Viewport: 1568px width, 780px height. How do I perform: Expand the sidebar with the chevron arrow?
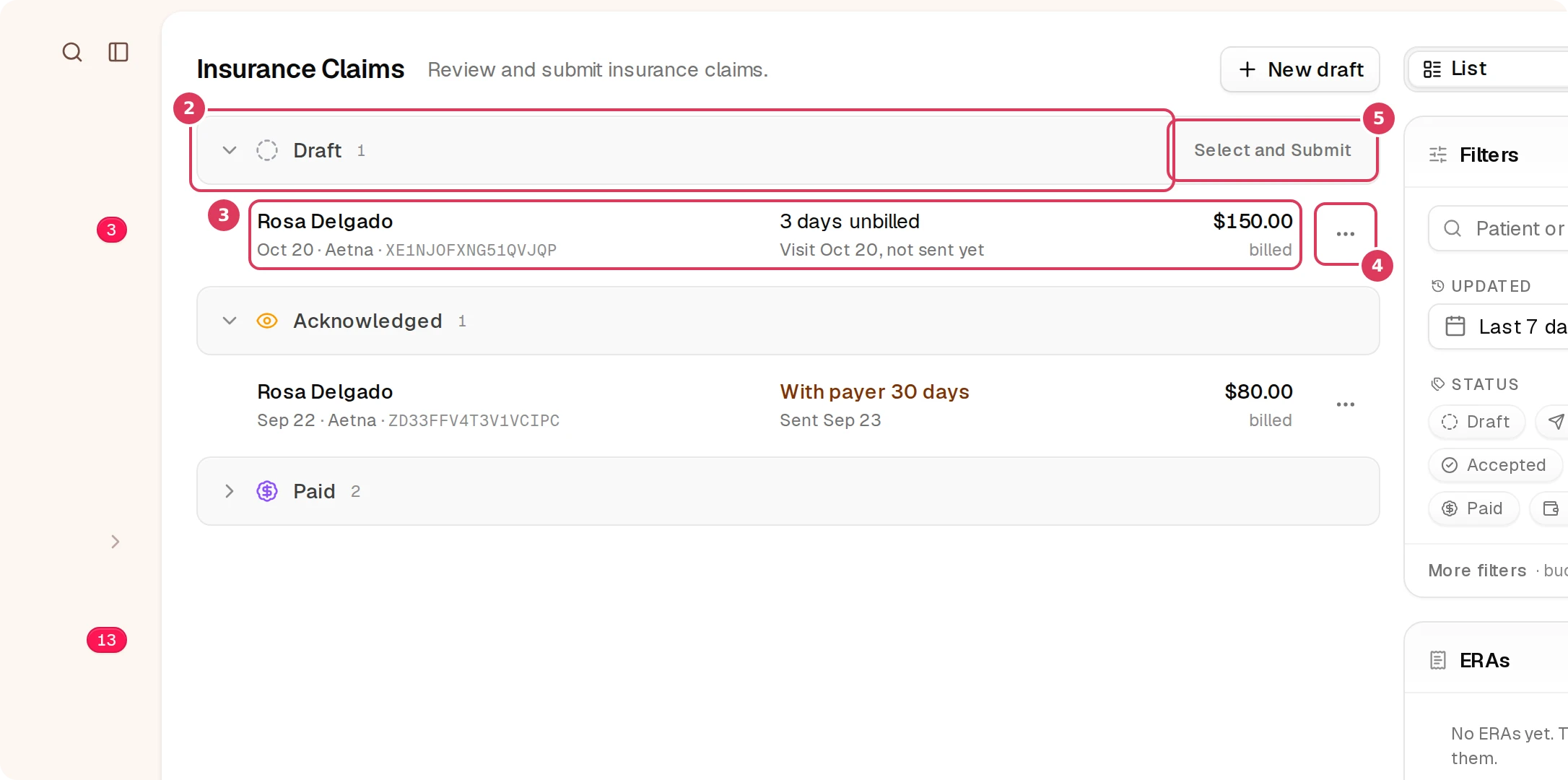click(x=116, y=542)
